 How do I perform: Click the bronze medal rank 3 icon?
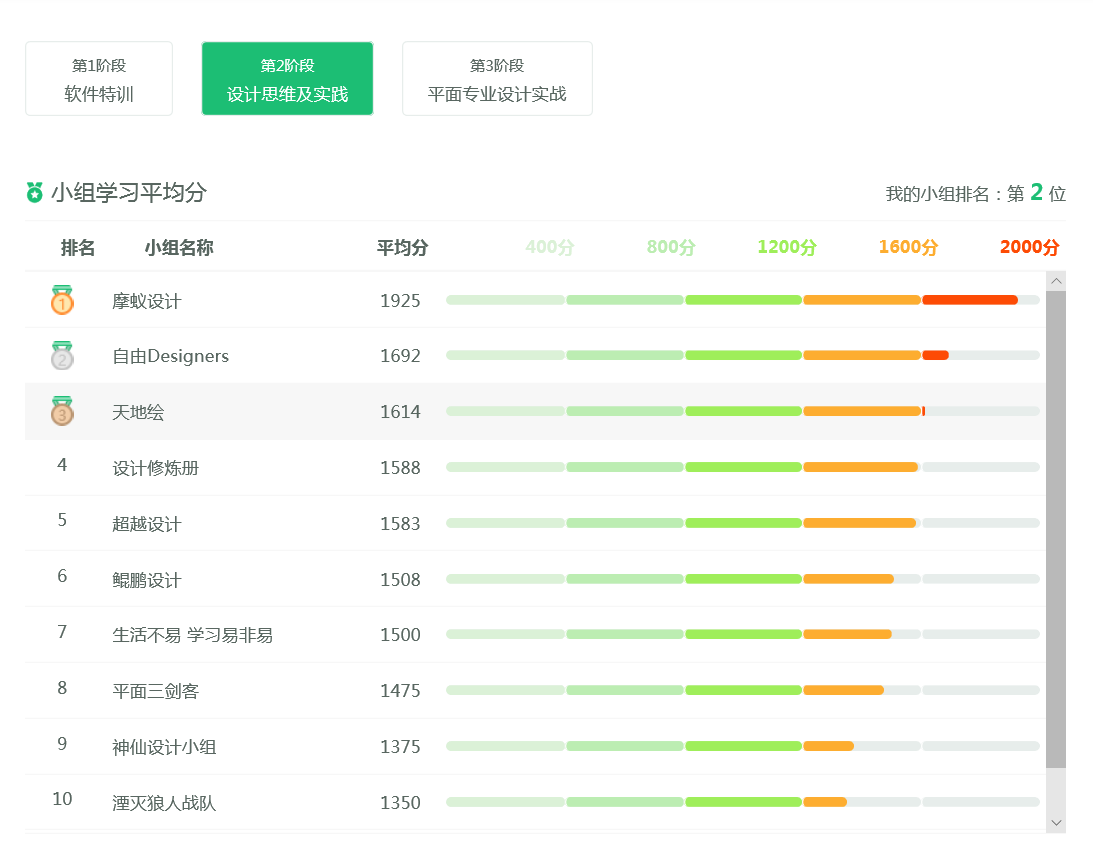pyautogui.click(x=62, y=411)
